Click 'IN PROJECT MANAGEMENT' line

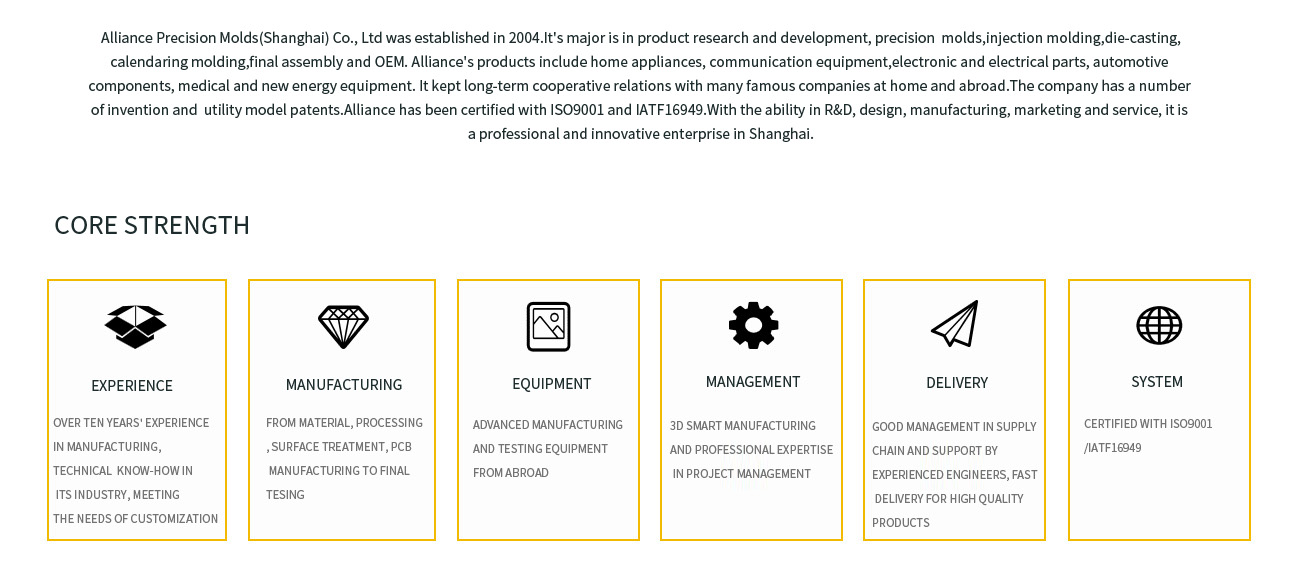pos(741,474)
